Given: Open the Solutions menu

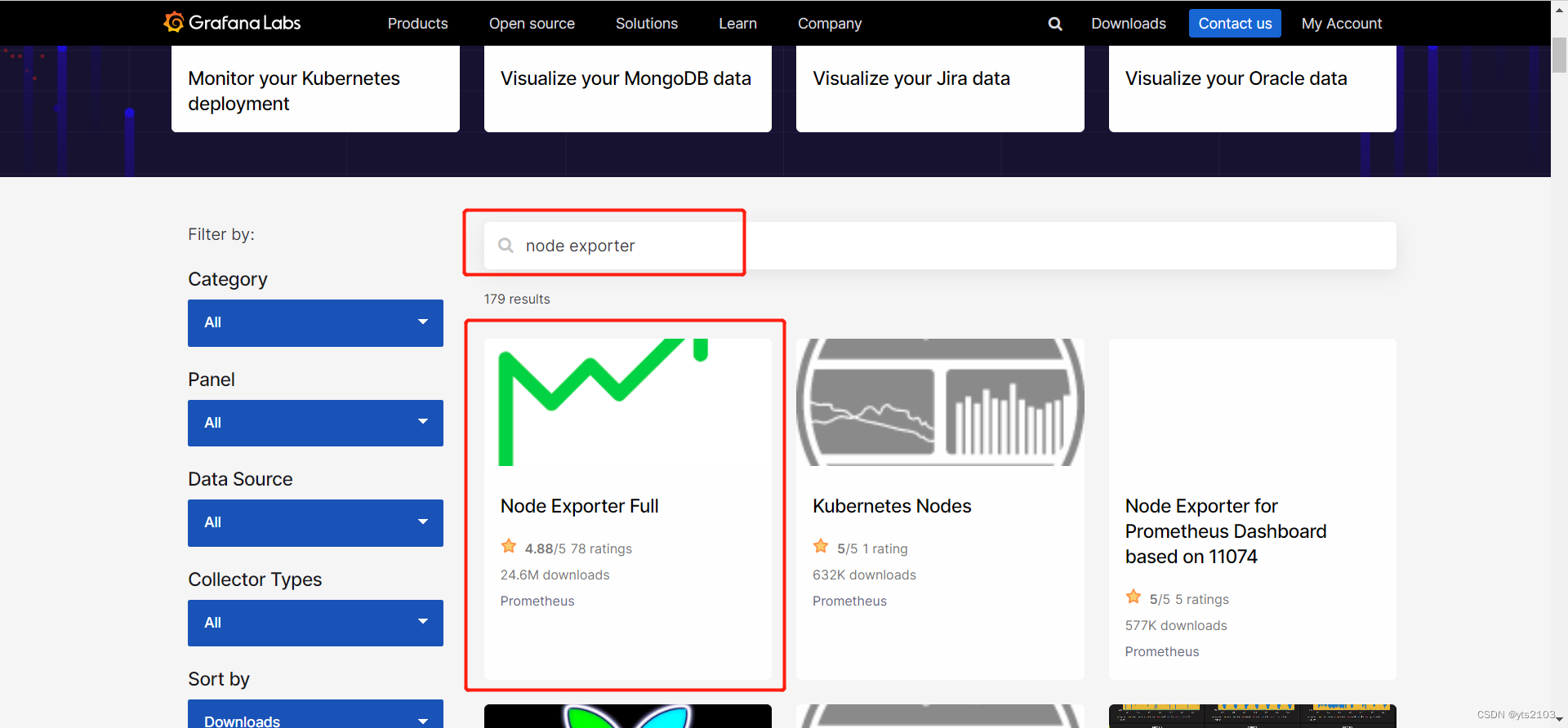Looking at the screenshot, I should tap(647, 24).
